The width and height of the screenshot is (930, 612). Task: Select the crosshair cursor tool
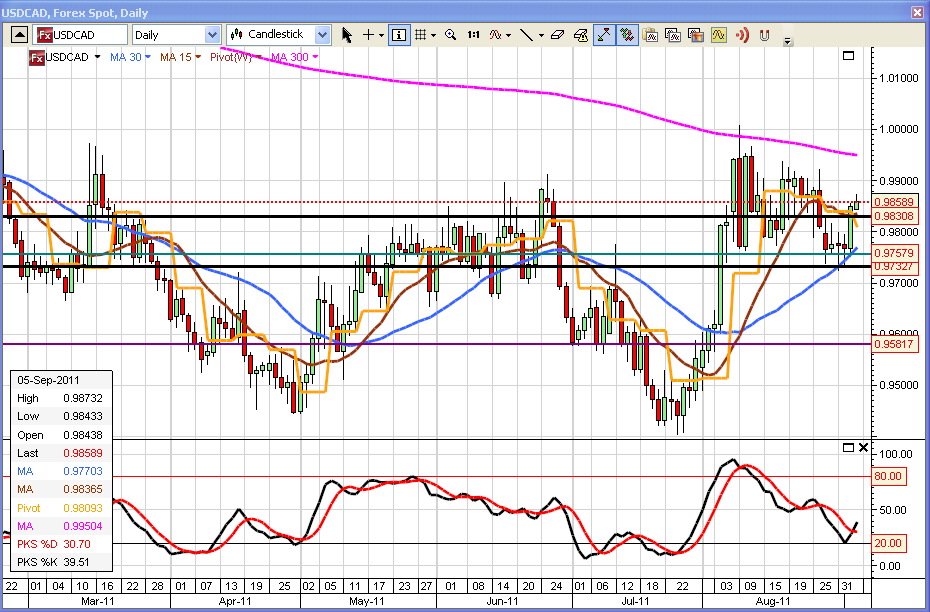point(366,35)
